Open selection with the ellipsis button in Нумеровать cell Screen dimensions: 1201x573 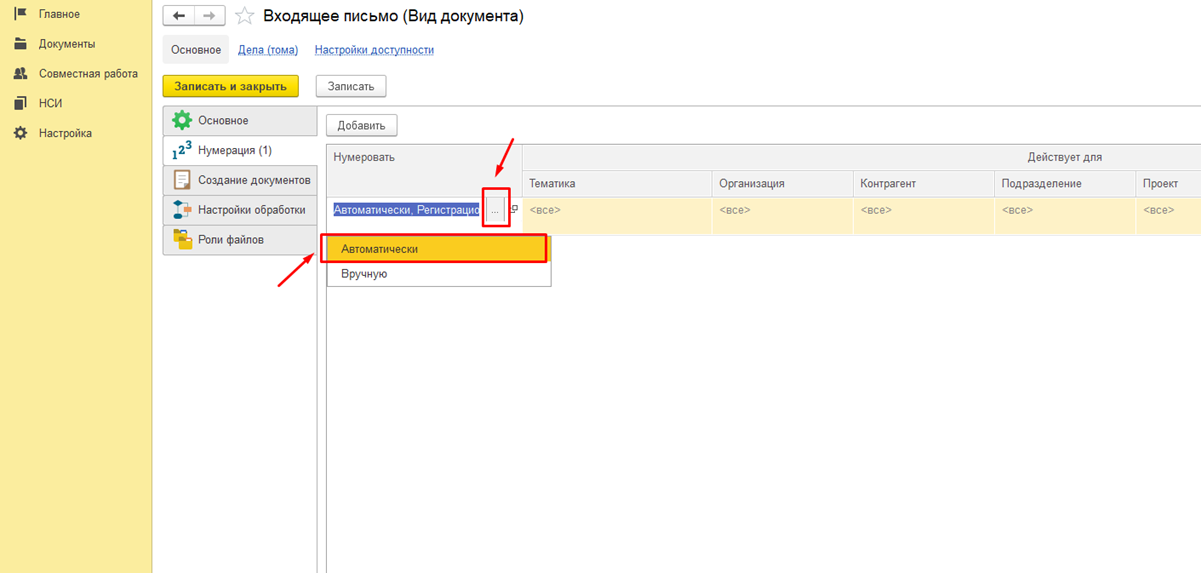tap(495, 211)
